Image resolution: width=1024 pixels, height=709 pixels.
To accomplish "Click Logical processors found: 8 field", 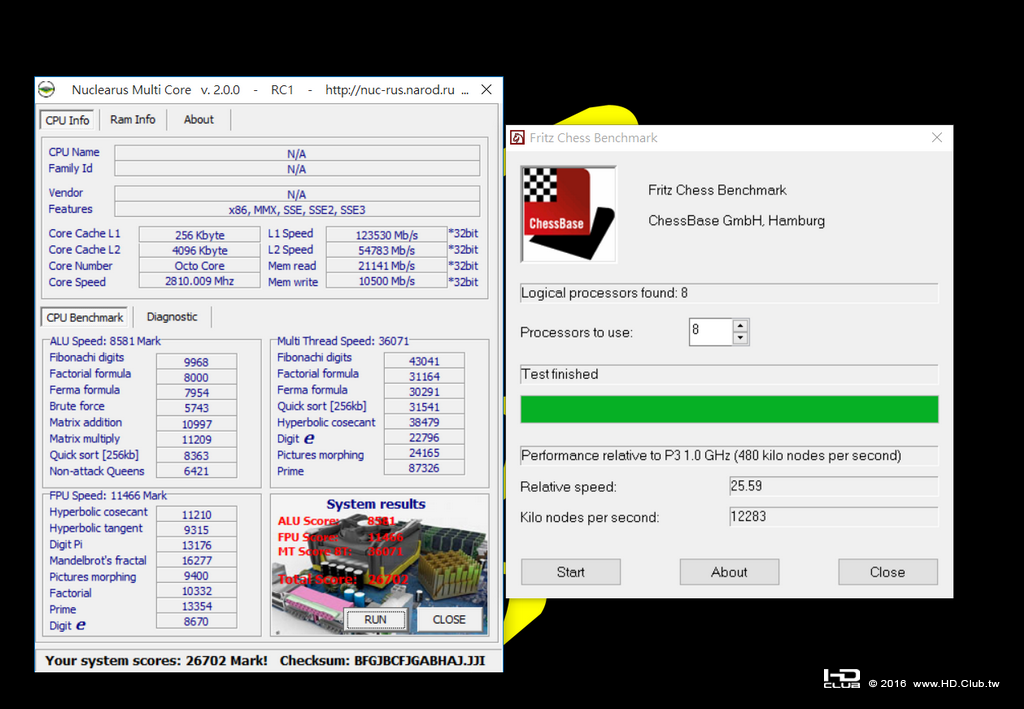I will 729,293.
